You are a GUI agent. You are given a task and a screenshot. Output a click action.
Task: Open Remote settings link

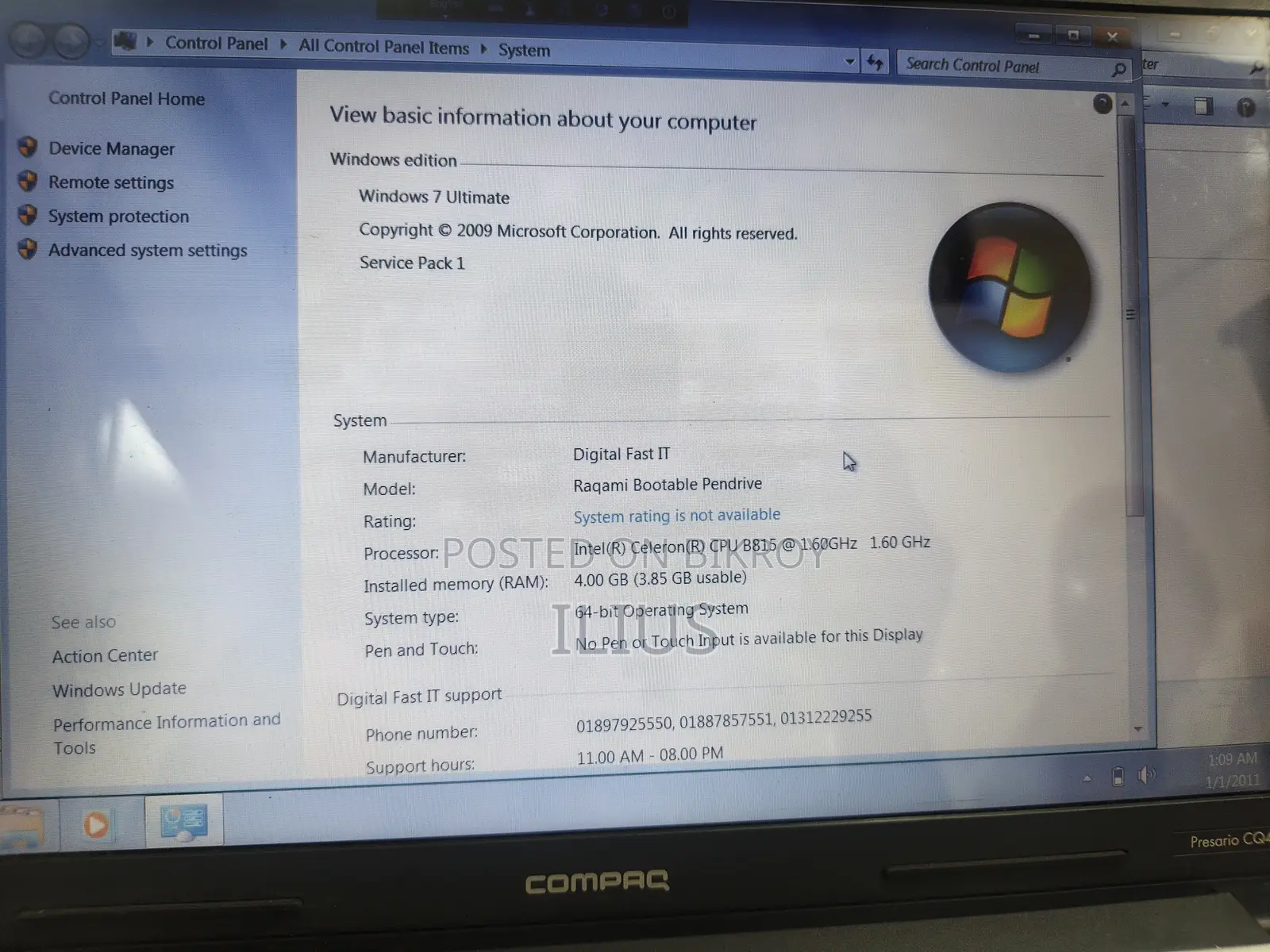pos(111,182)
